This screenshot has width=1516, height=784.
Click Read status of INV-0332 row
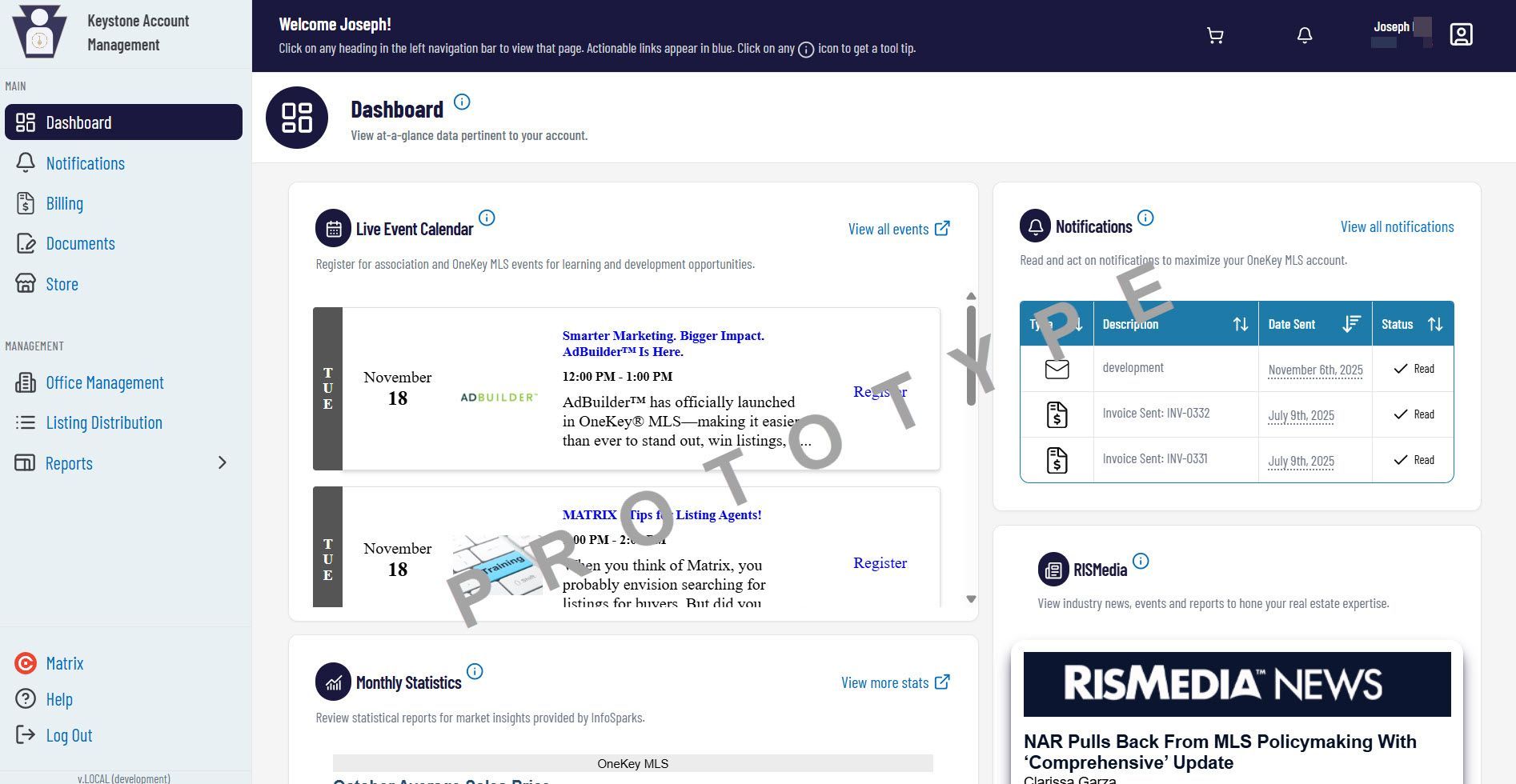point(1414,414)
